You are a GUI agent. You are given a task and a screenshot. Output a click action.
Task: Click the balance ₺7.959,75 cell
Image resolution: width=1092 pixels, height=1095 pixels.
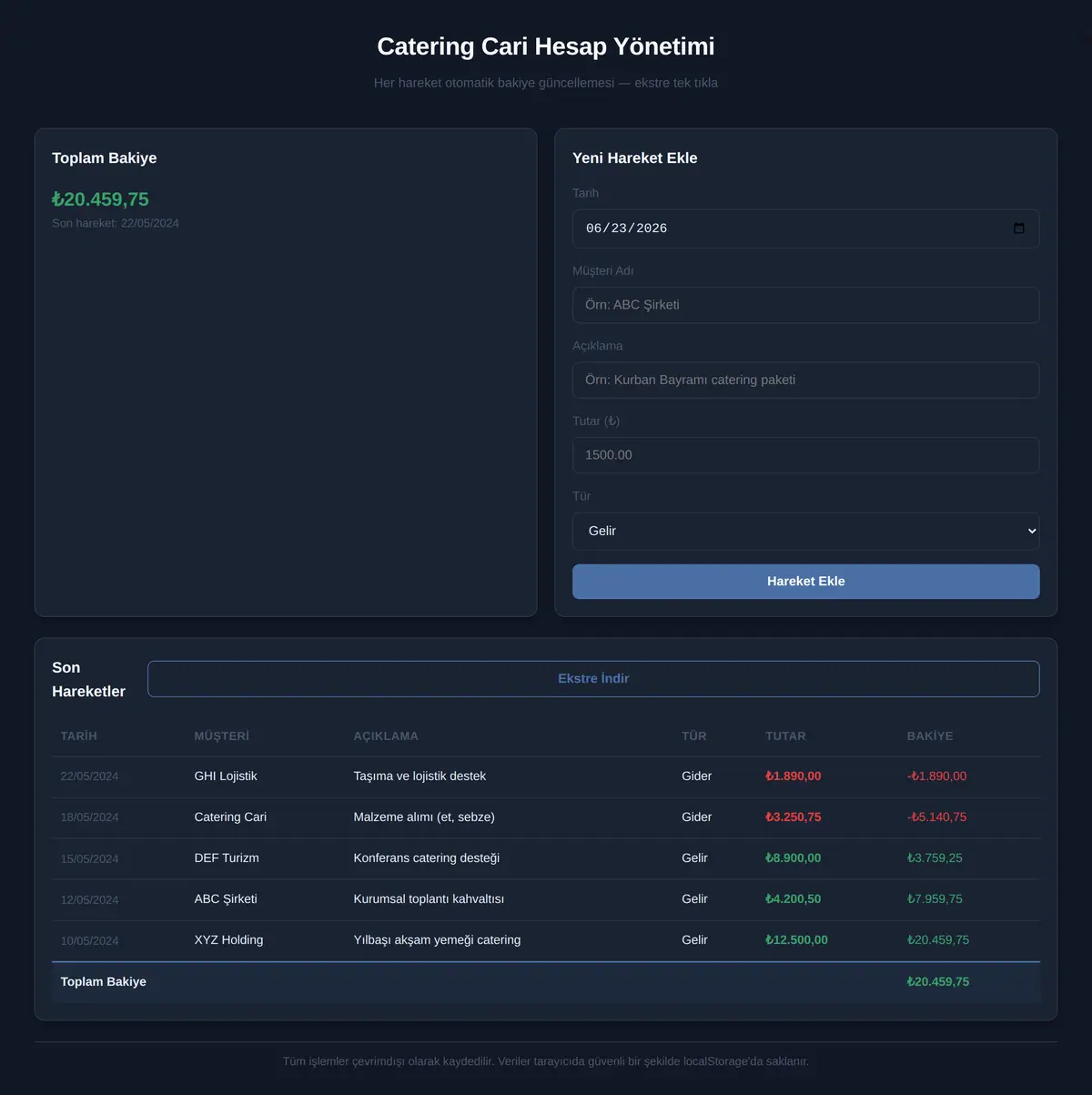point(935,899)
